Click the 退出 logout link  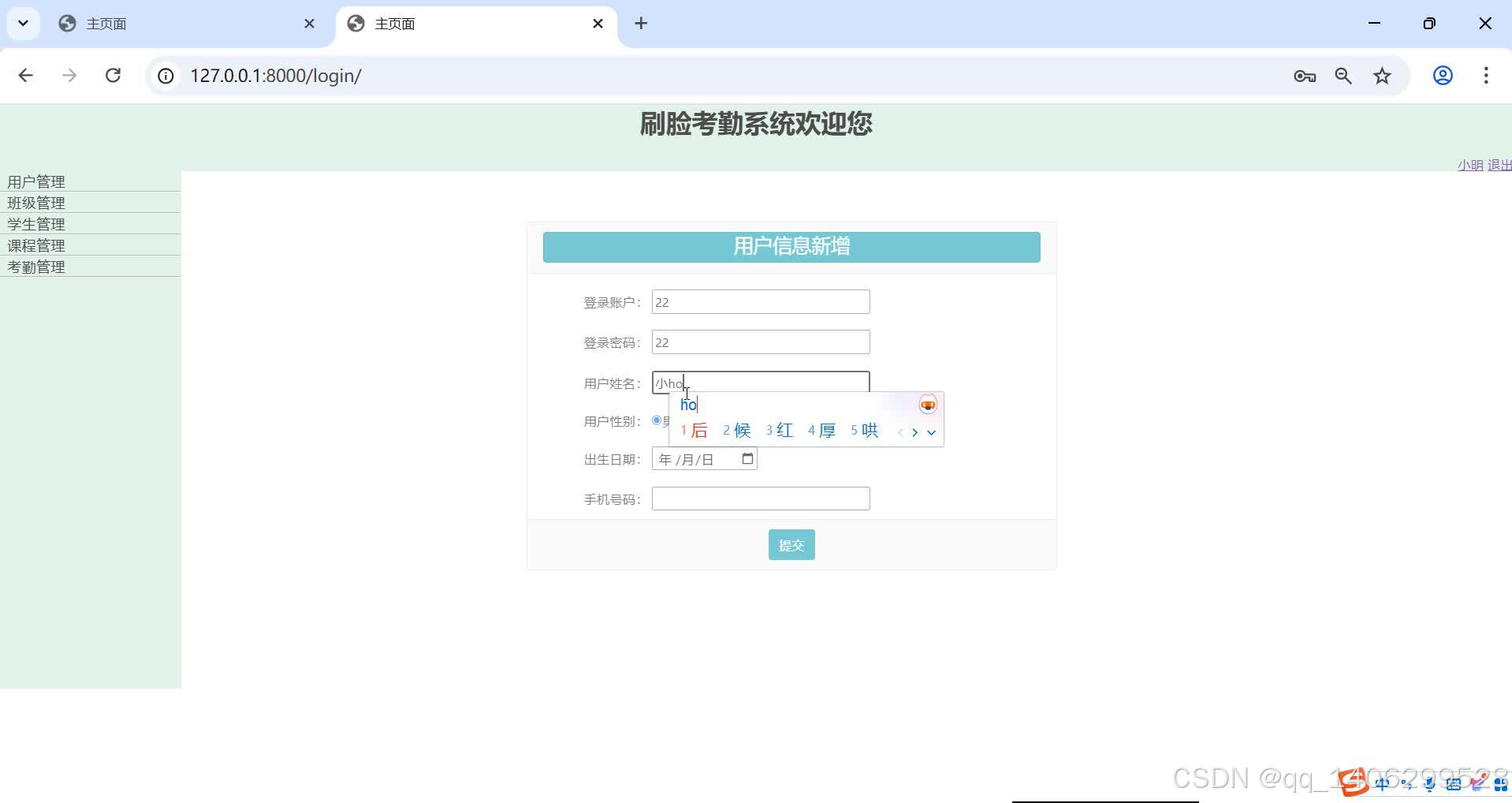click(1499, 165)
